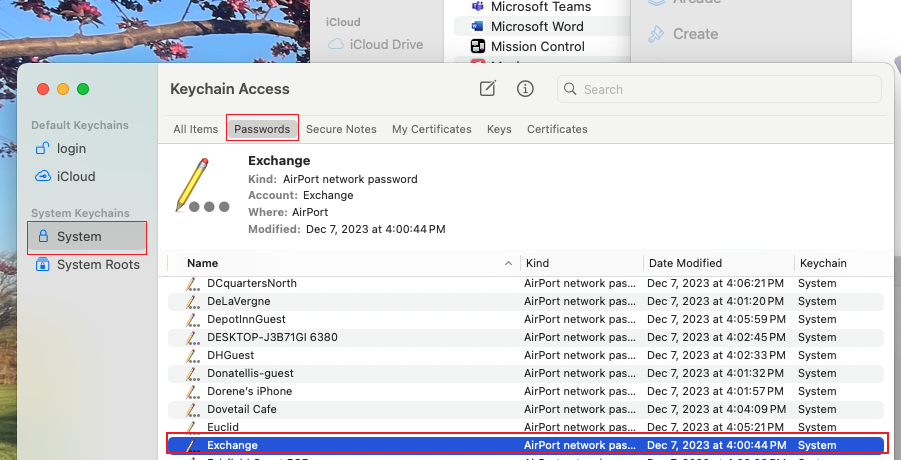Switch to the Keys tab
The width and height of the screenshot is (901, 460).
coord(499,129)
